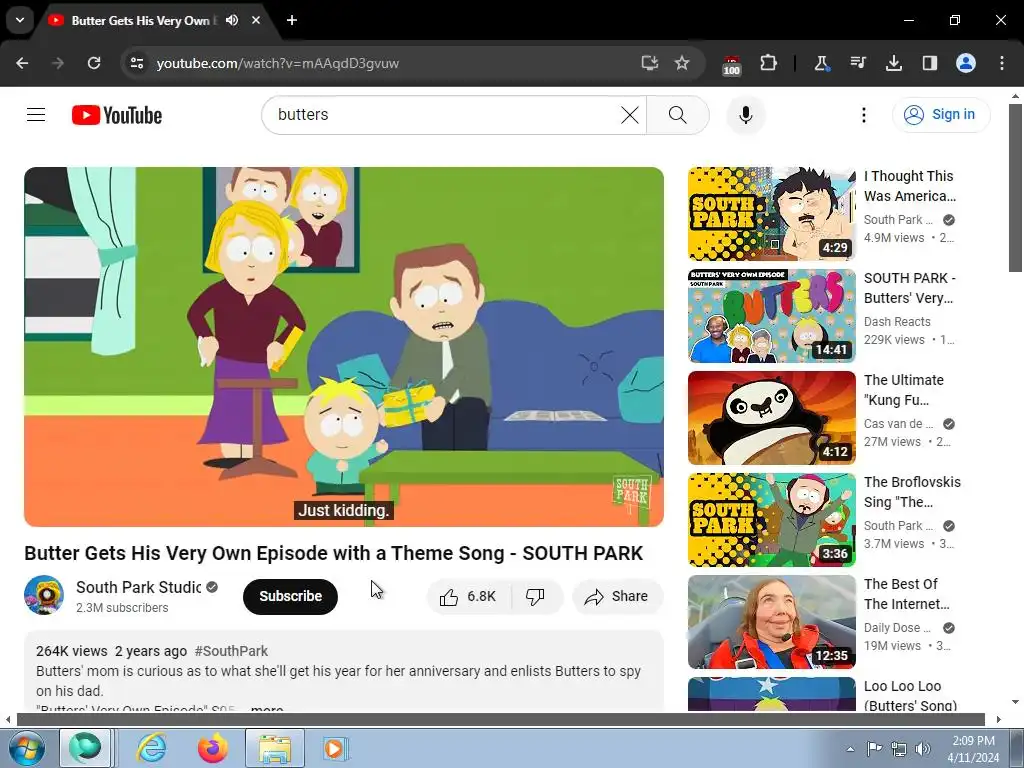This screenshot has height=768, width=1024.
Task: Go back in browser history
Action: (x=22, y=63)
